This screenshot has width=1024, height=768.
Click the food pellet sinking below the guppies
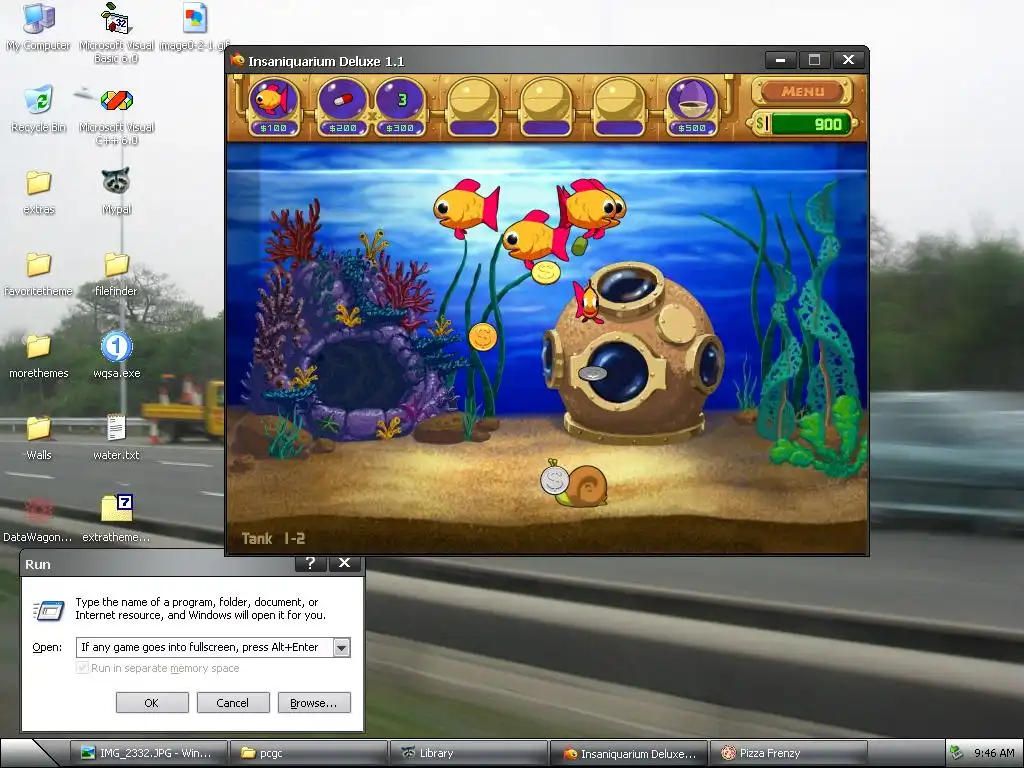(x=579, y=246)
